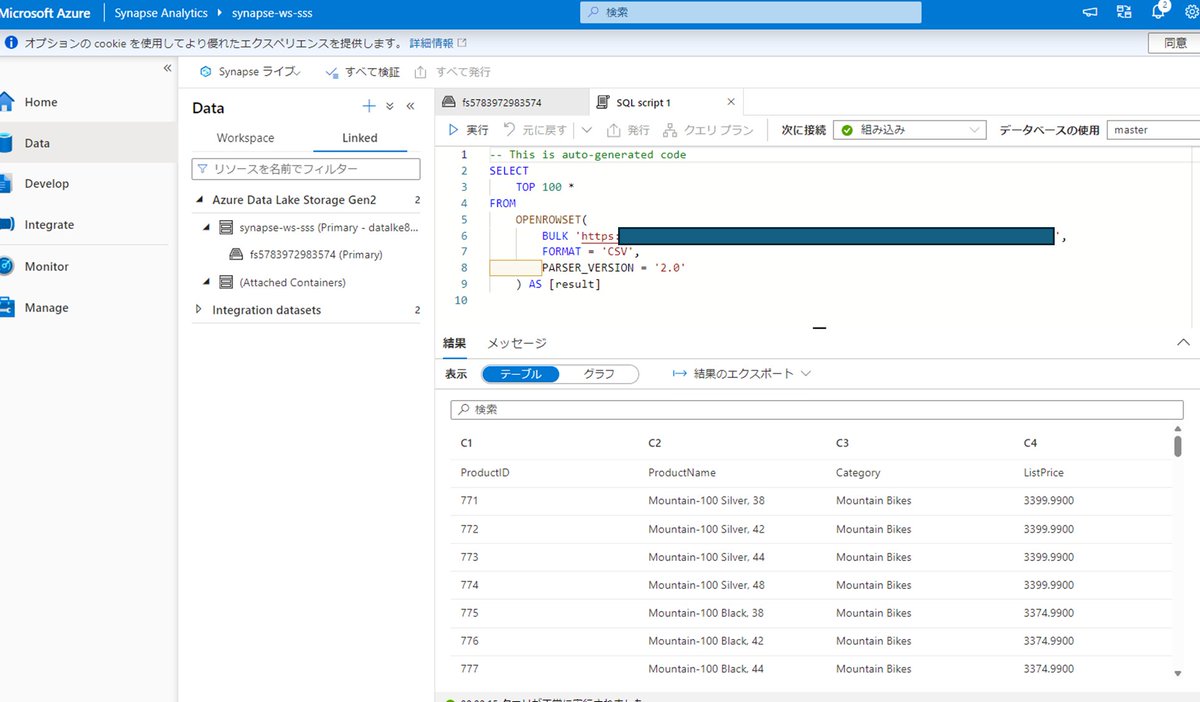Screen dimensions: 1200x702
Task: Collapse Azure Data Lake Storage Gen2 node
Action: (200, 200)
